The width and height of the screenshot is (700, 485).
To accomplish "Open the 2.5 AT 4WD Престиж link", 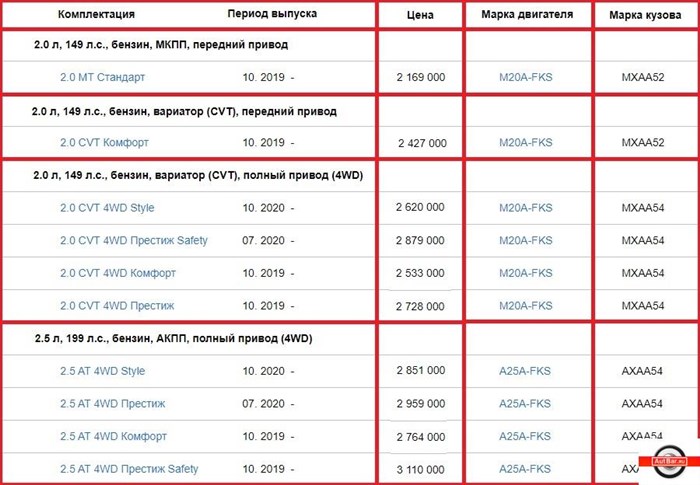I will pos(112,404).
